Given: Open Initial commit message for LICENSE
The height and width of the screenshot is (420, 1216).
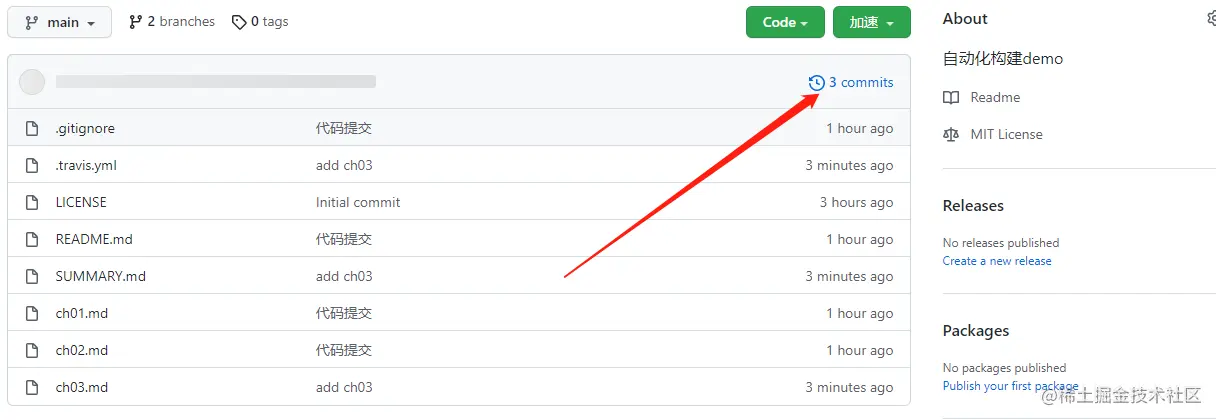Looking at the screenshot, I should tap(358, 202).
